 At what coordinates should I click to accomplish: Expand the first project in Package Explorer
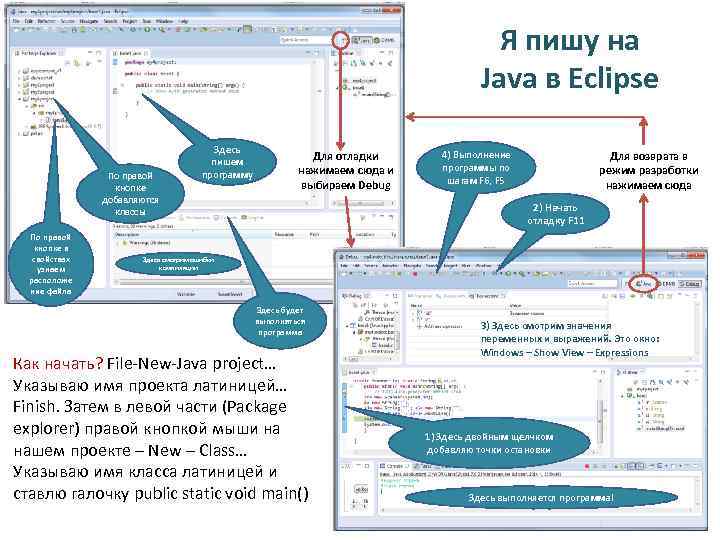click(19, 71)
